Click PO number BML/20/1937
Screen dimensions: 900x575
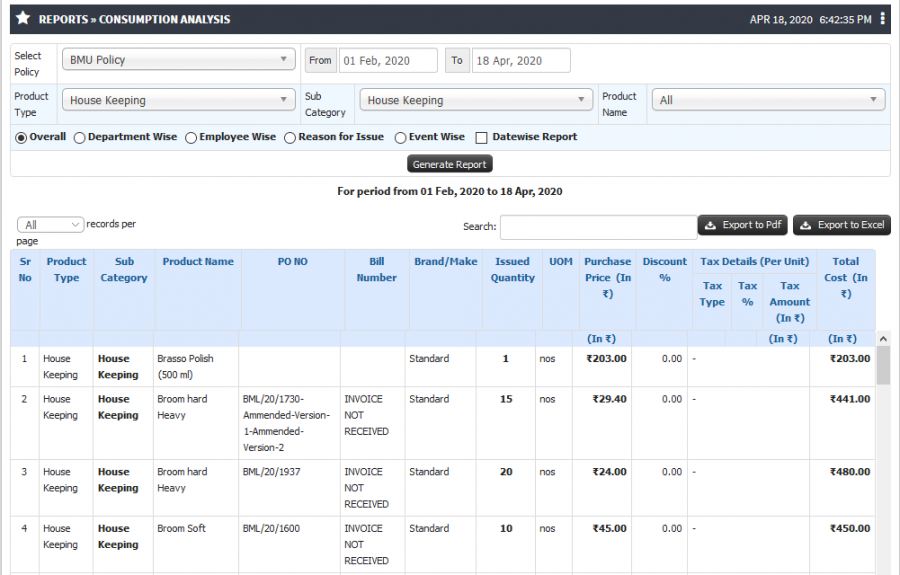(271, 472)
